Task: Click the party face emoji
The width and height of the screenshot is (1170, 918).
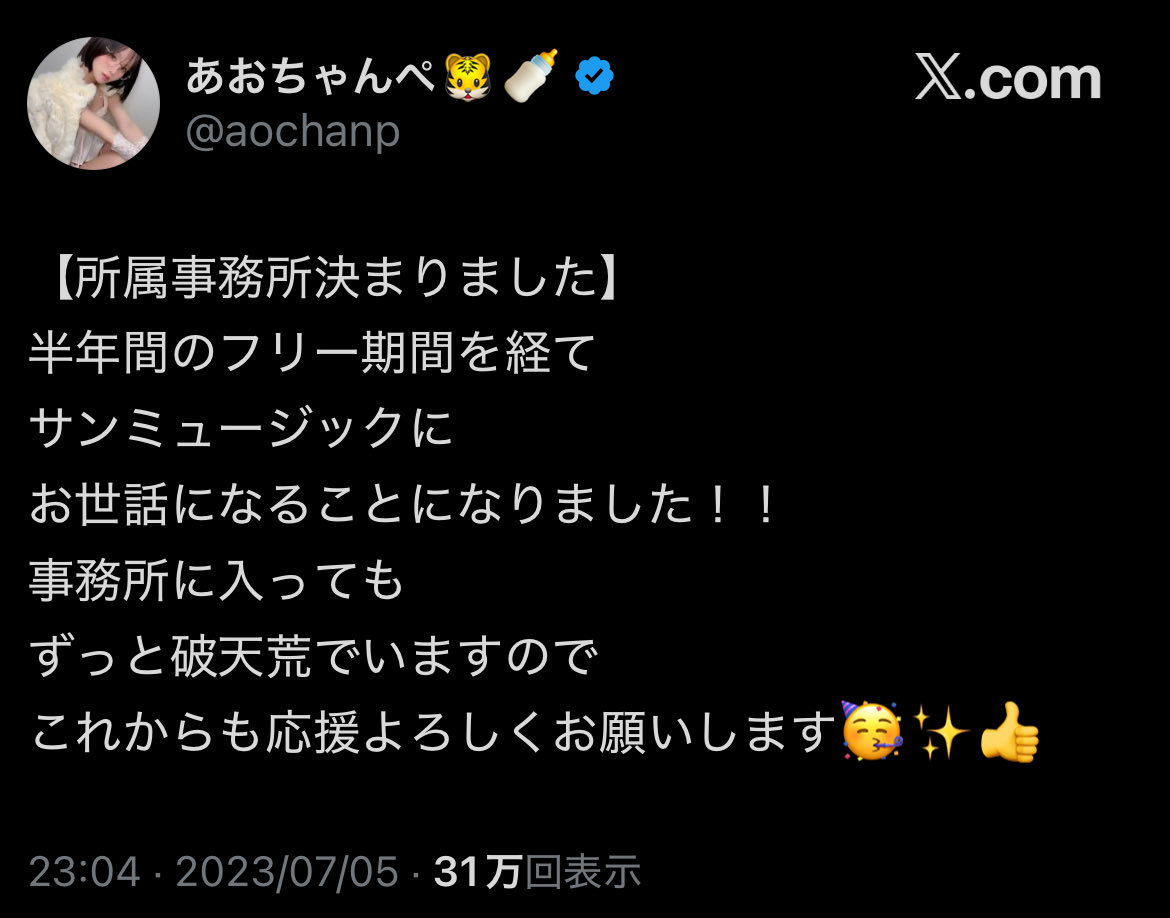Action: click(872, 731)
